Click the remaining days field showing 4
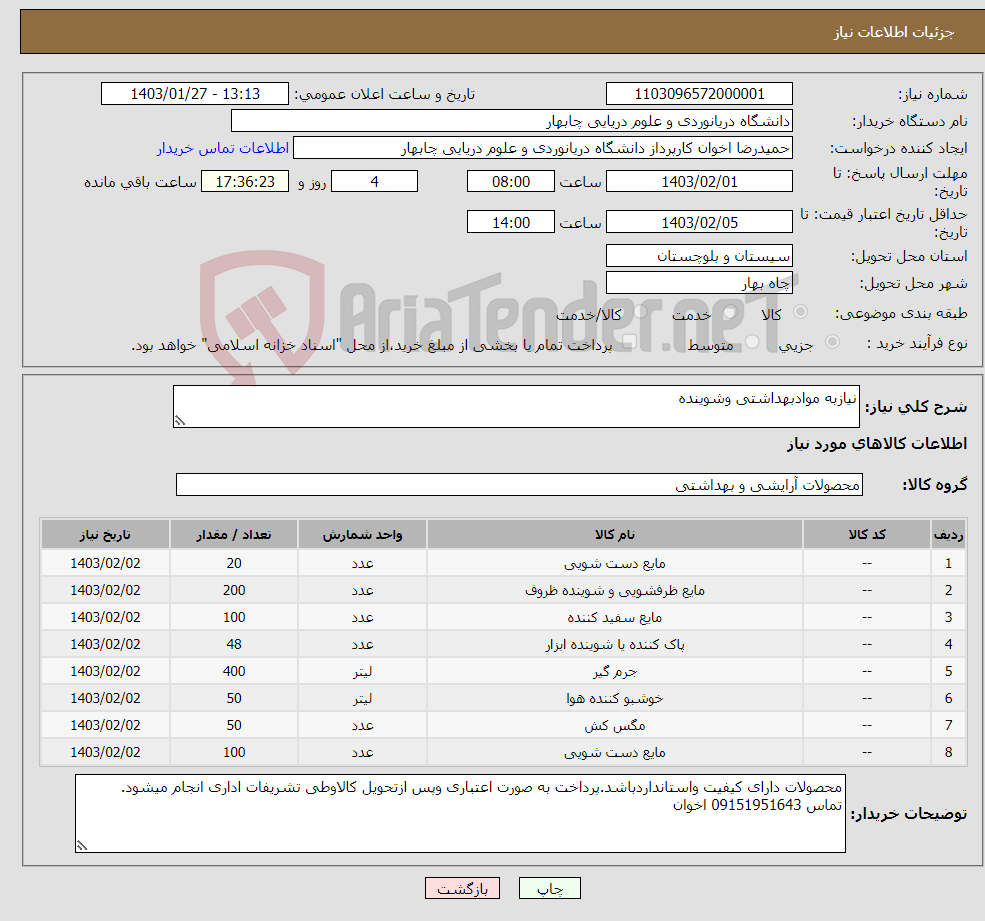 pyautogui.click(x=374, y=182)
